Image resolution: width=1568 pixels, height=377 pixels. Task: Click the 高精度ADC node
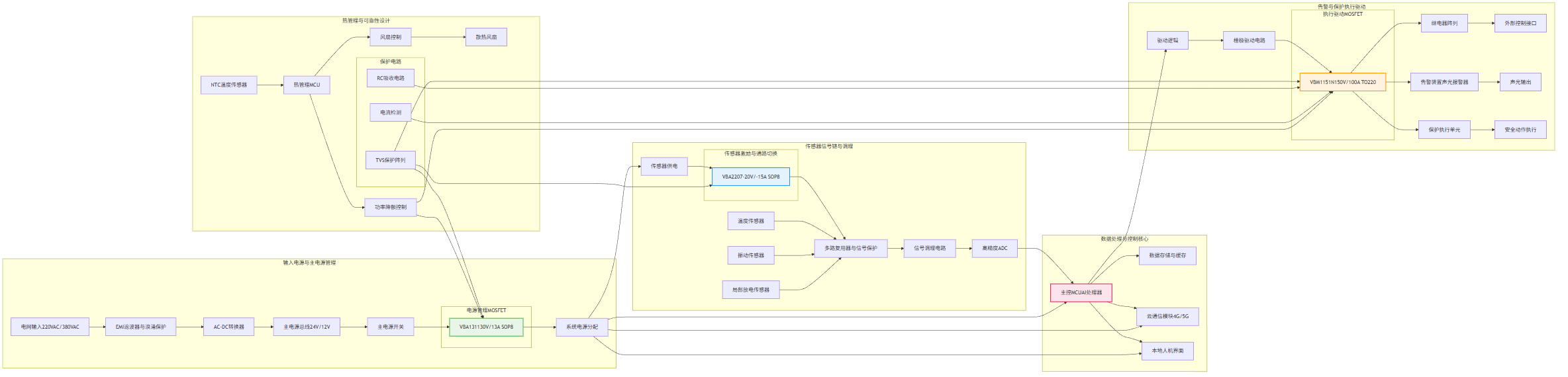point(995,248)
